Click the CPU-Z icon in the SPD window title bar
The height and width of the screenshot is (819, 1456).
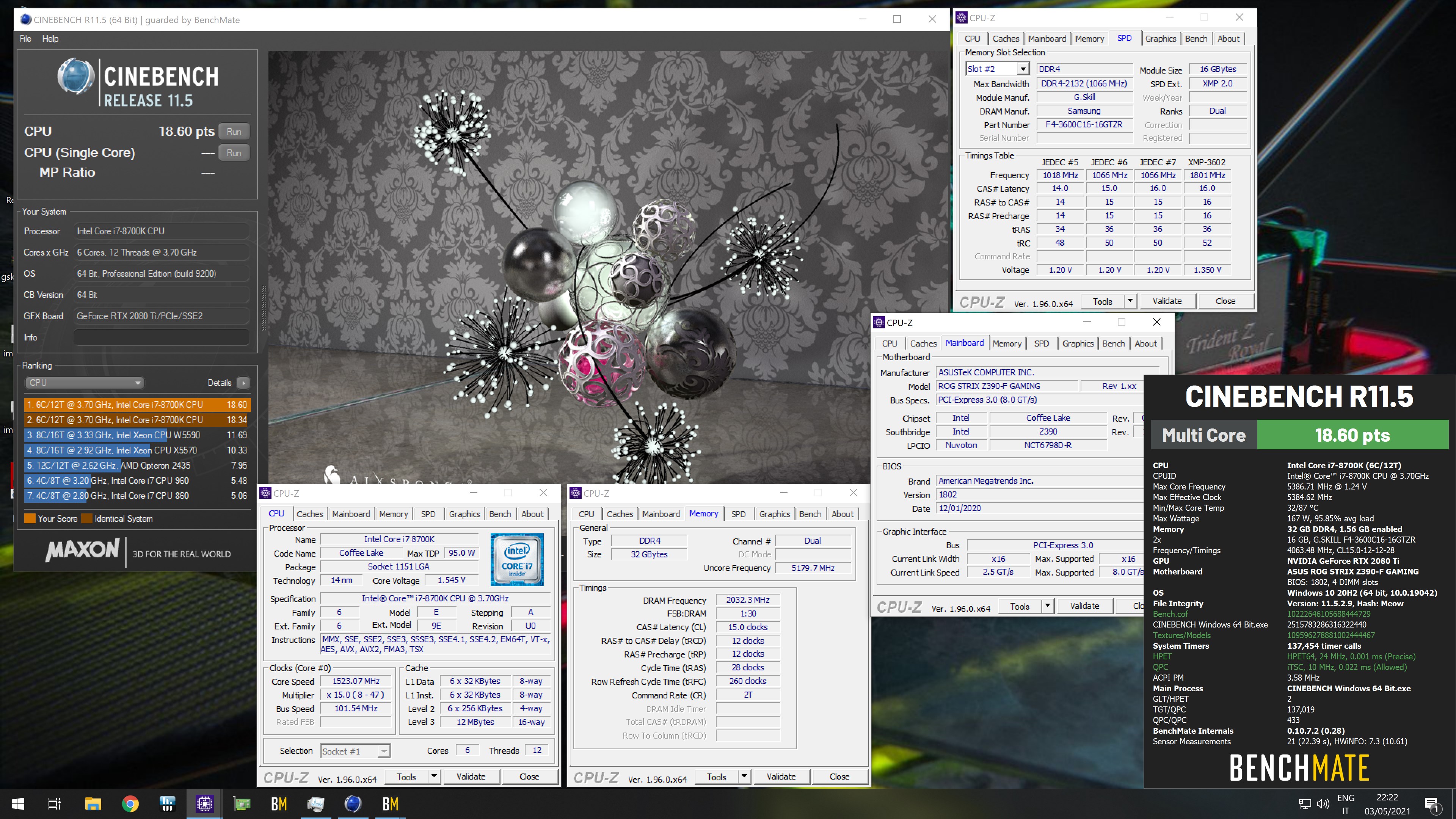pyautogui.click(x=962, y=17)
